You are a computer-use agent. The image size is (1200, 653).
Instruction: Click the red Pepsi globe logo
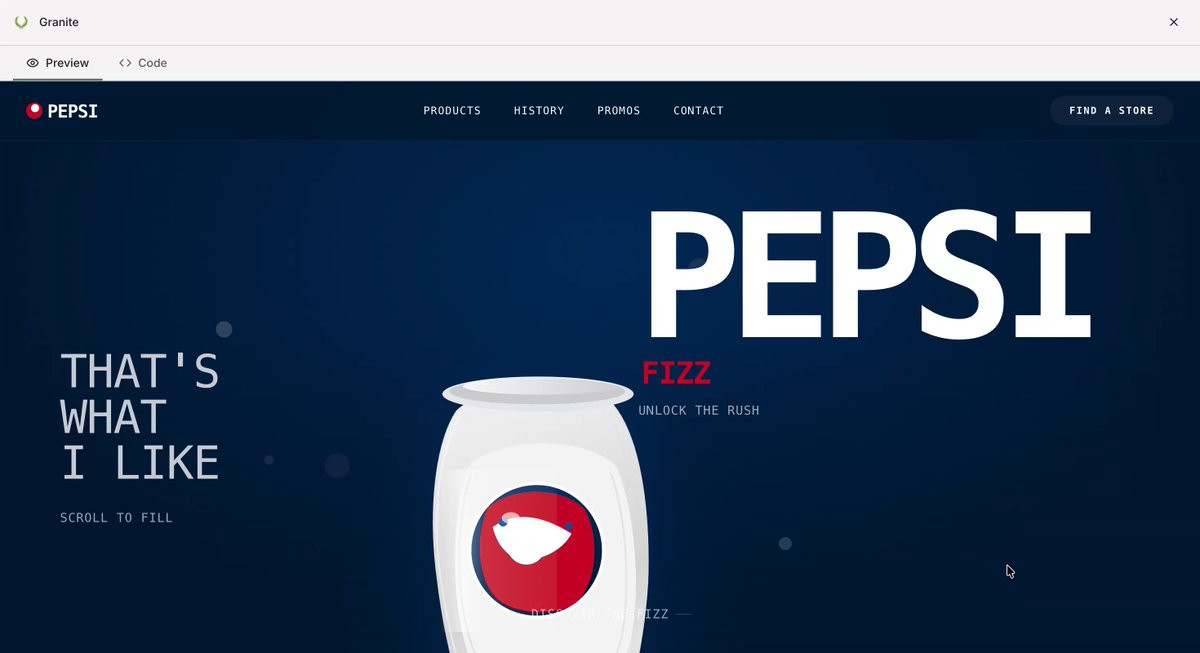pyautogui.click(x=34, y=111)
